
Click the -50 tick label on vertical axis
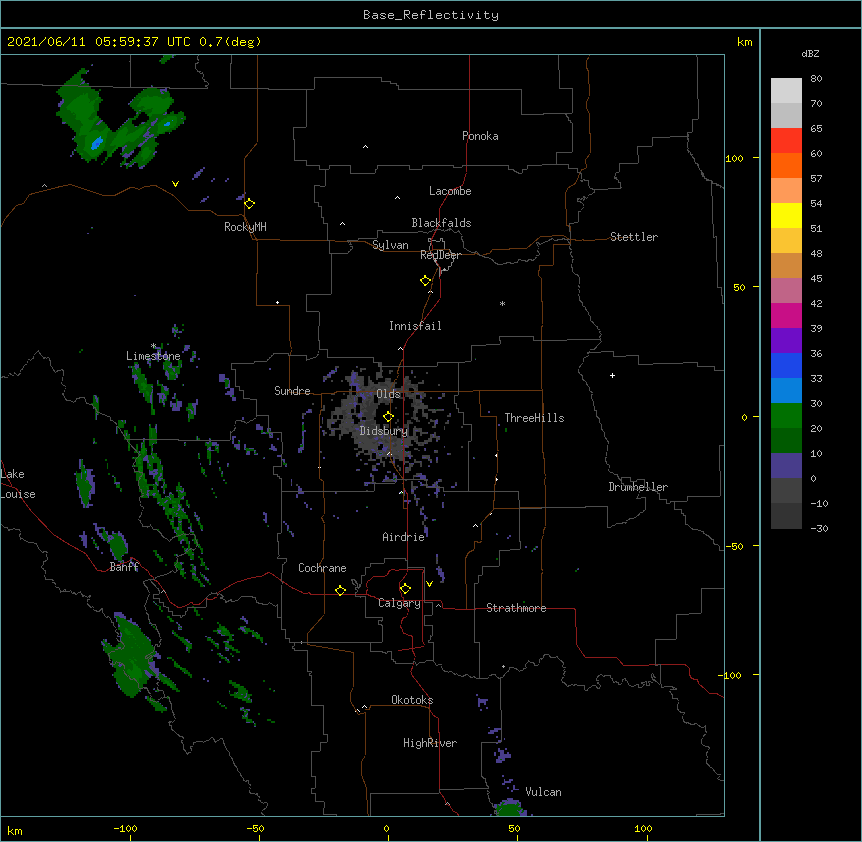pos(734,546)
